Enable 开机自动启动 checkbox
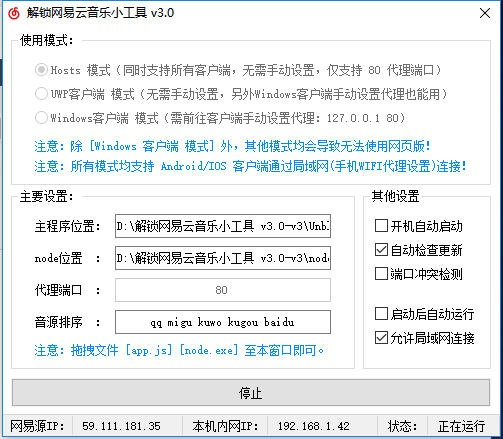 [381, 226]
